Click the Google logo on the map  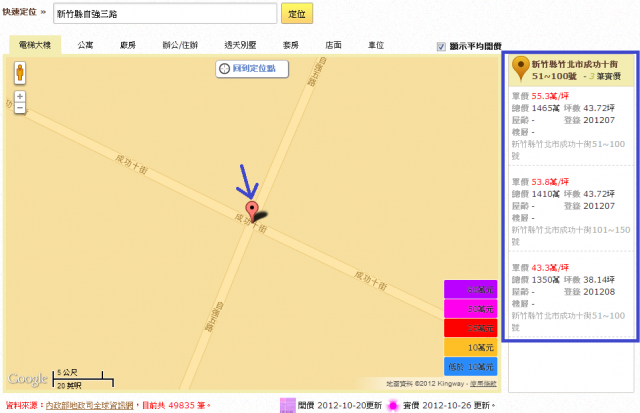[x=27, y=379]
